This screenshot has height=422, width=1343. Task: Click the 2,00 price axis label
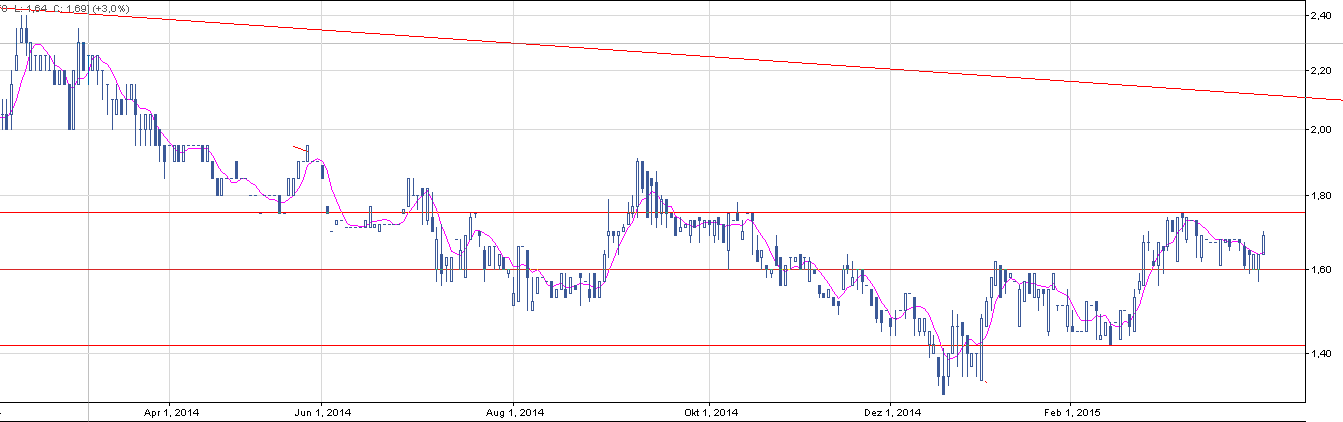click(1324, 129)
